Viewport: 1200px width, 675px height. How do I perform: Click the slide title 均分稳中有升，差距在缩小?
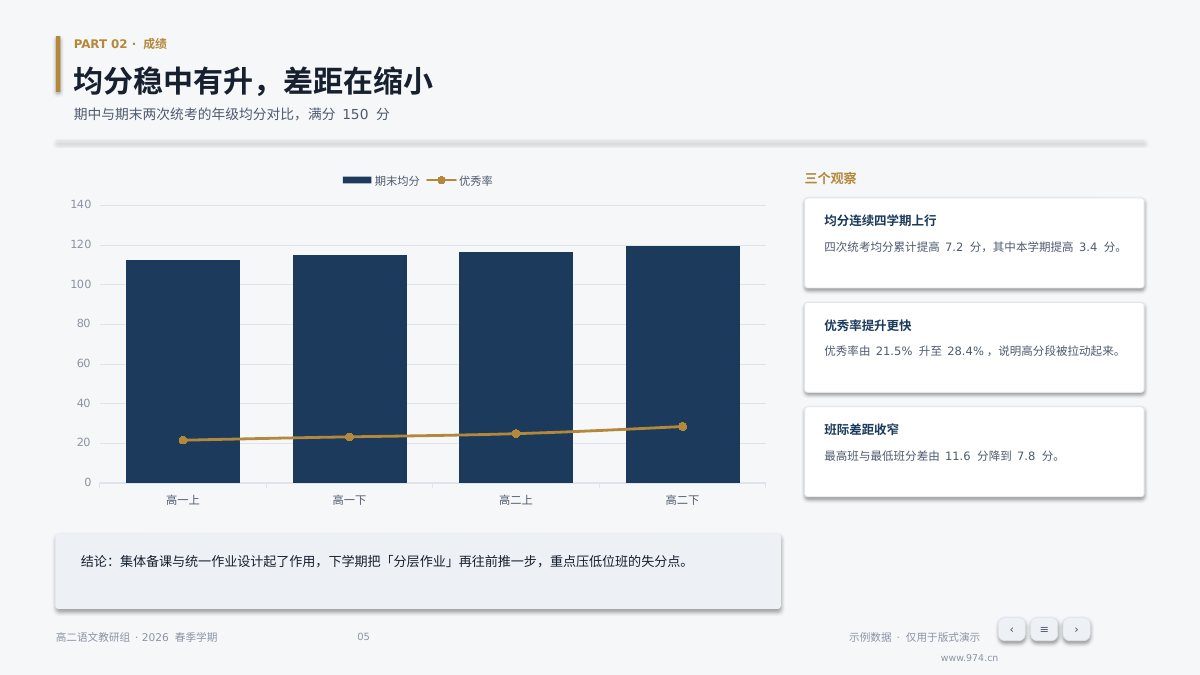253,81
